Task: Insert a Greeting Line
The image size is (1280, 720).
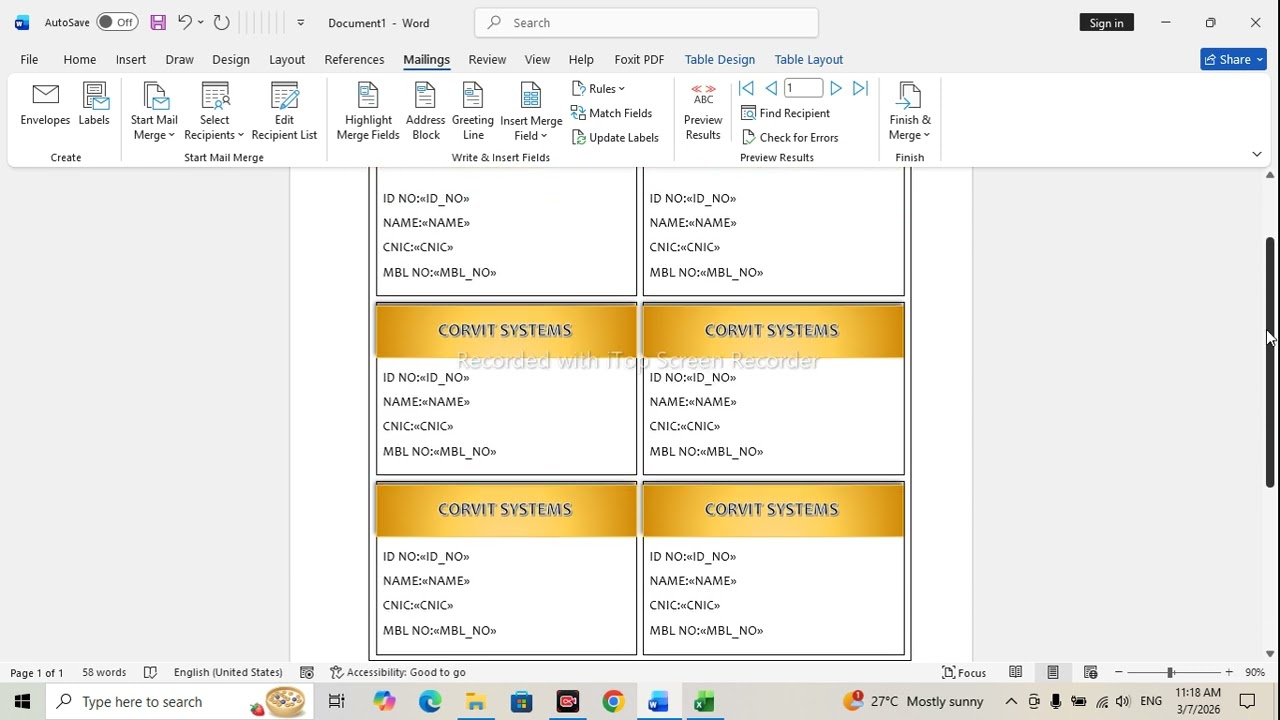Action: [473, 112]
